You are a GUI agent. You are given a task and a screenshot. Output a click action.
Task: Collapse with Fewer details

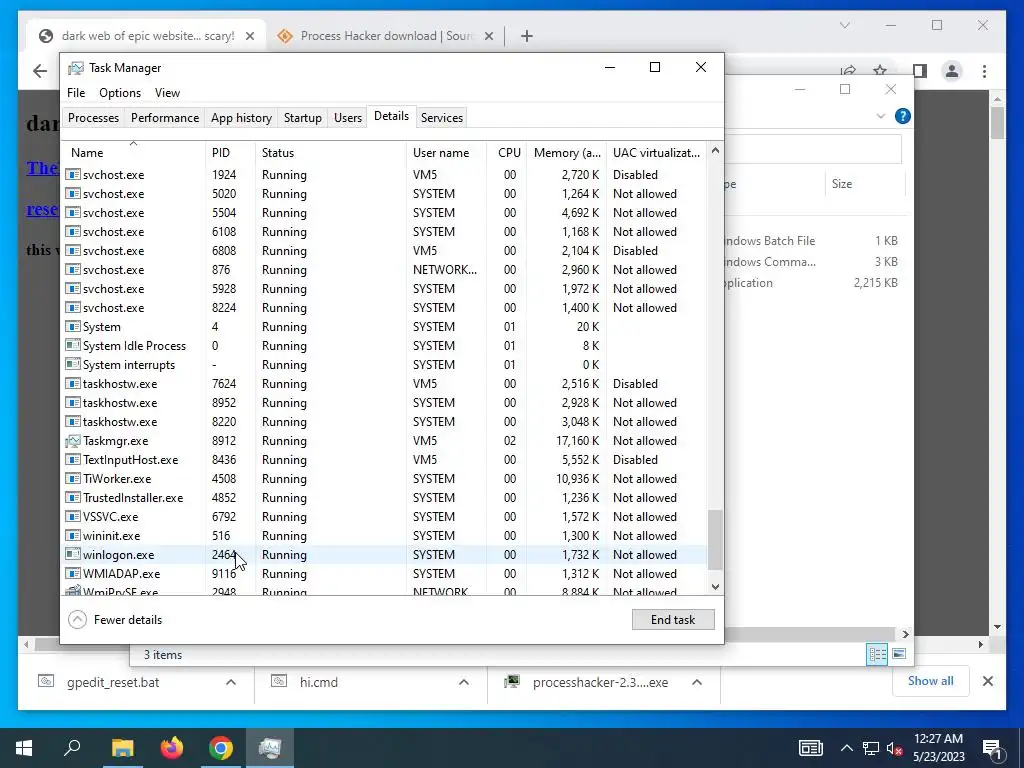(115, 620)
